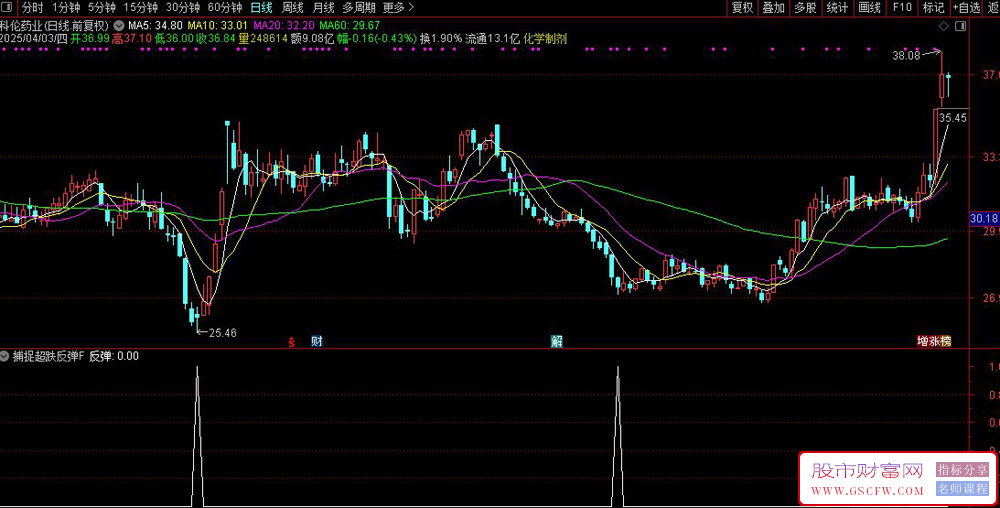Screen dimensions: 1000x508
Task: Open the F10 company info
Action: click(902, 8)
